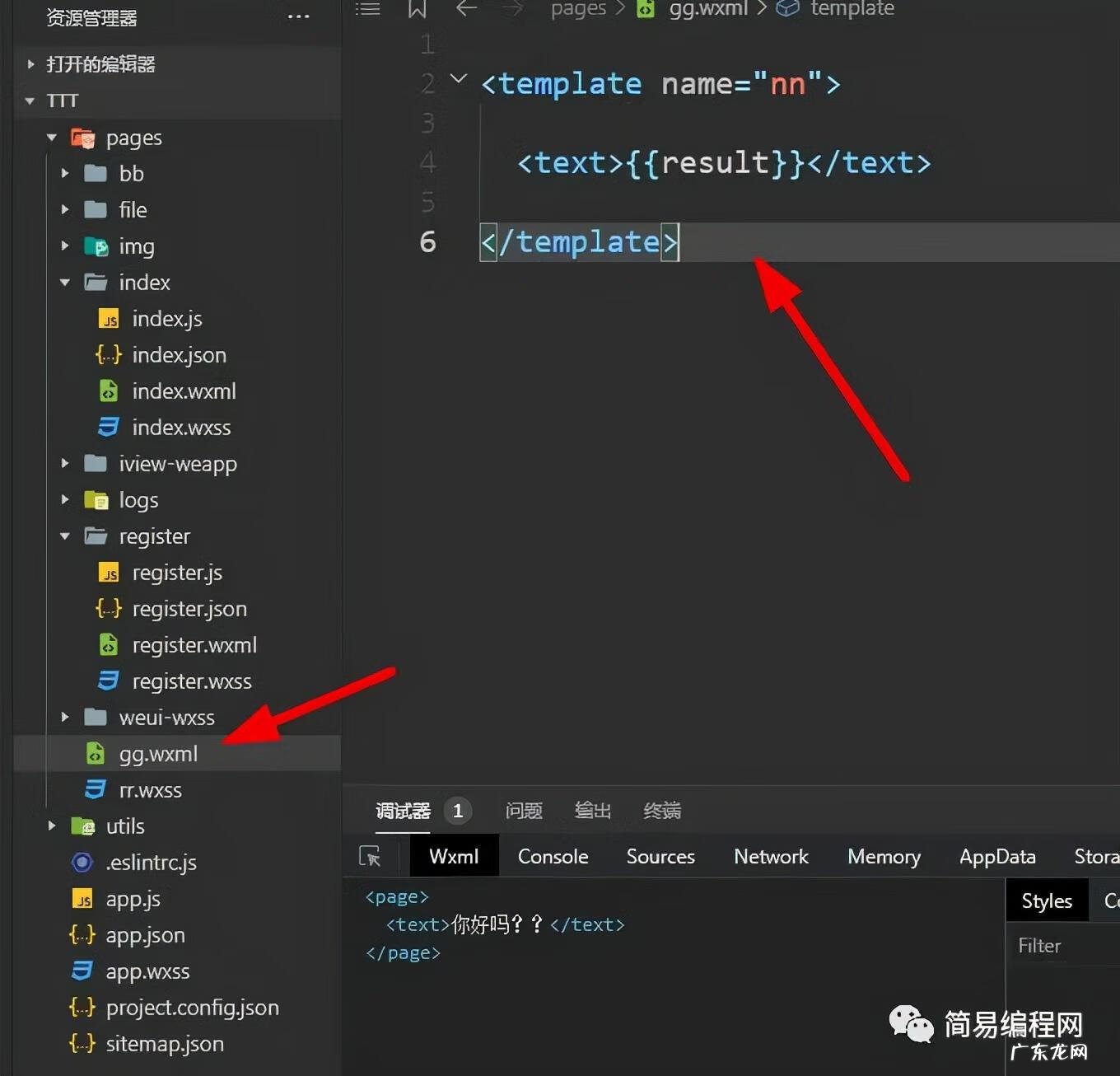Expand the iview-weapp folder
This screenshot has width=1120, height=1076.
pyautogui.click(x=65, y=464)
